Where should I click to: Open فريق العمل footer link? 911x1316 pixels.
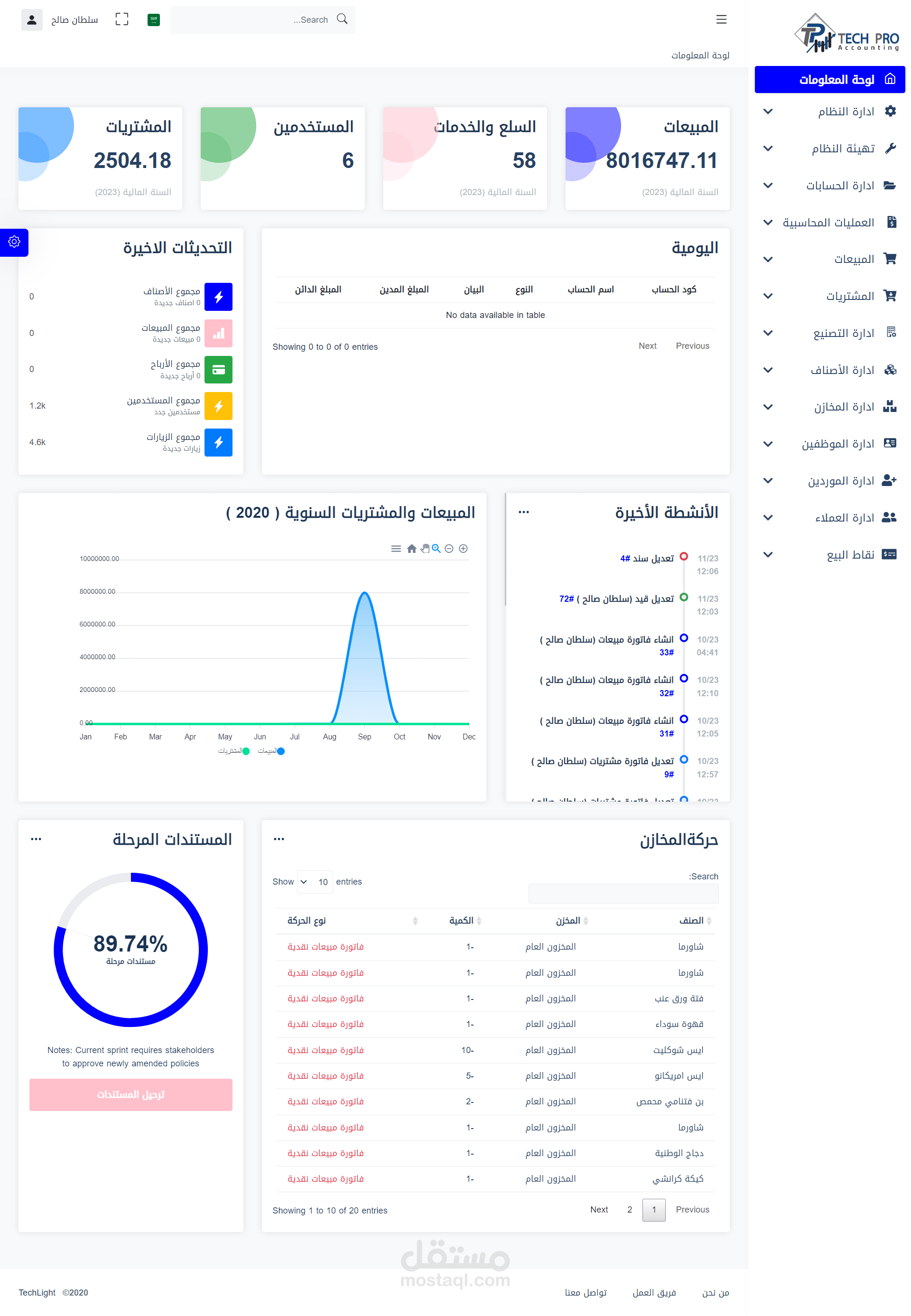(654, 1293)
